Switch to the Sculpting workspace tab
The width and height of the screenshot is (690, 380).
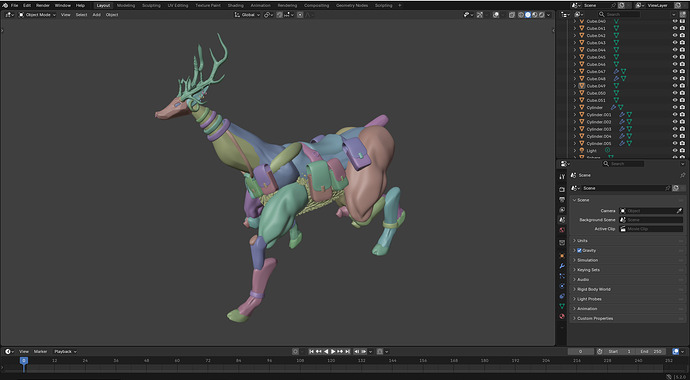coord(151,6)
